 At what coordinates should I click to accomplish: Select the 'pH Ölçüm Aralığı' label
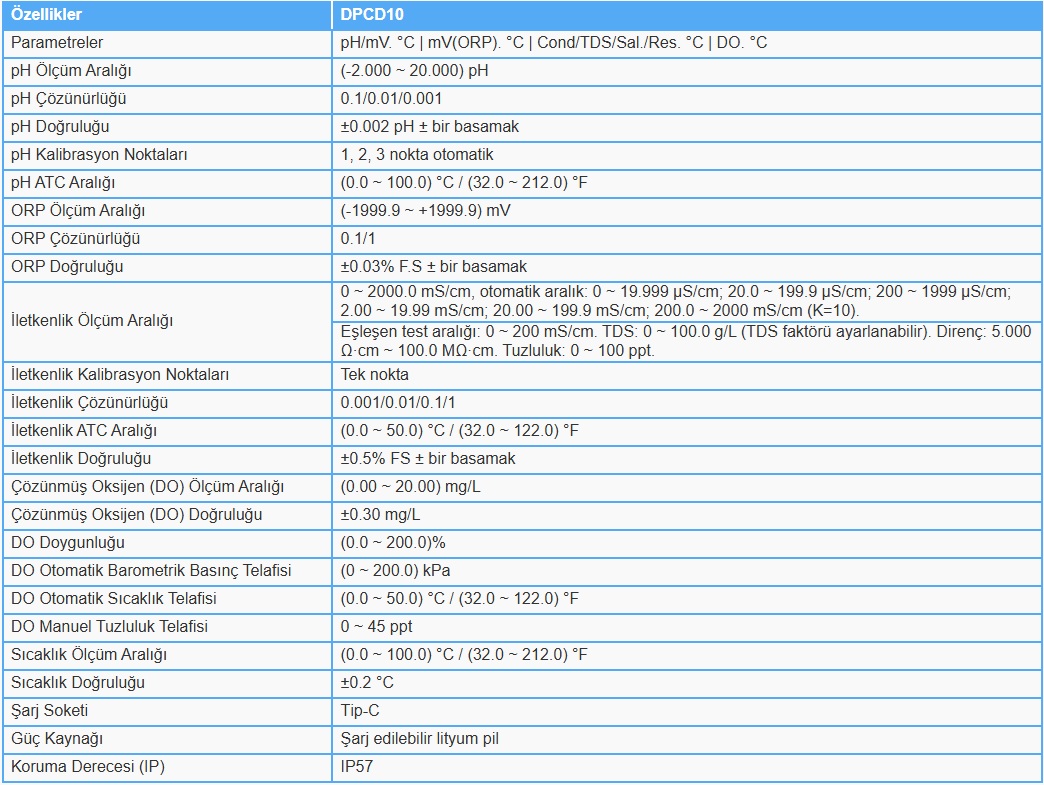pos(71,71)
